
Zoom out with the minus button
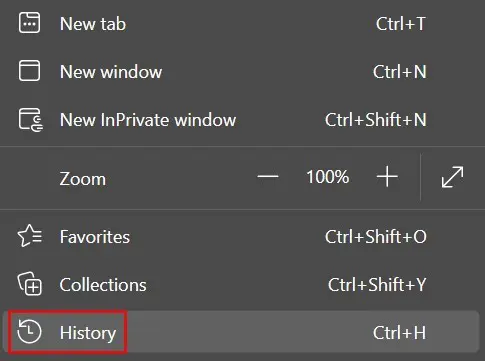tap(268, 177)
